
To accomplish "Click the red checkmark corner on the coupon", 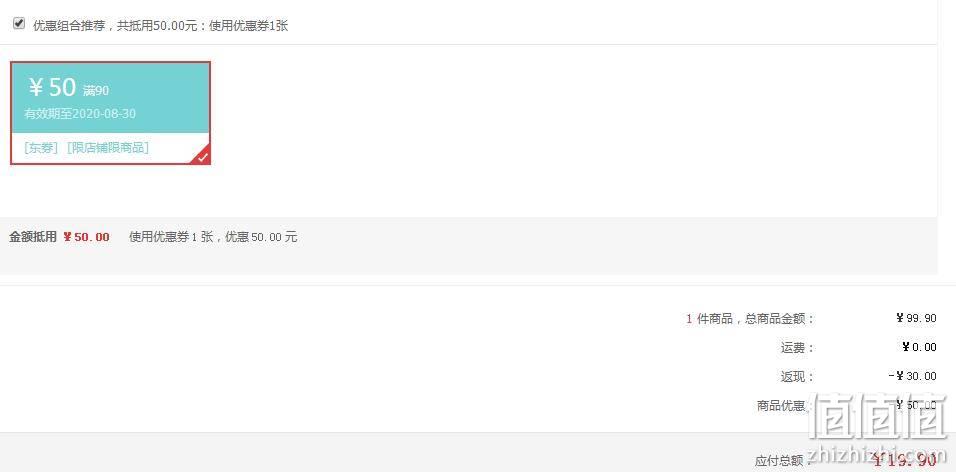I will [202, 156].
